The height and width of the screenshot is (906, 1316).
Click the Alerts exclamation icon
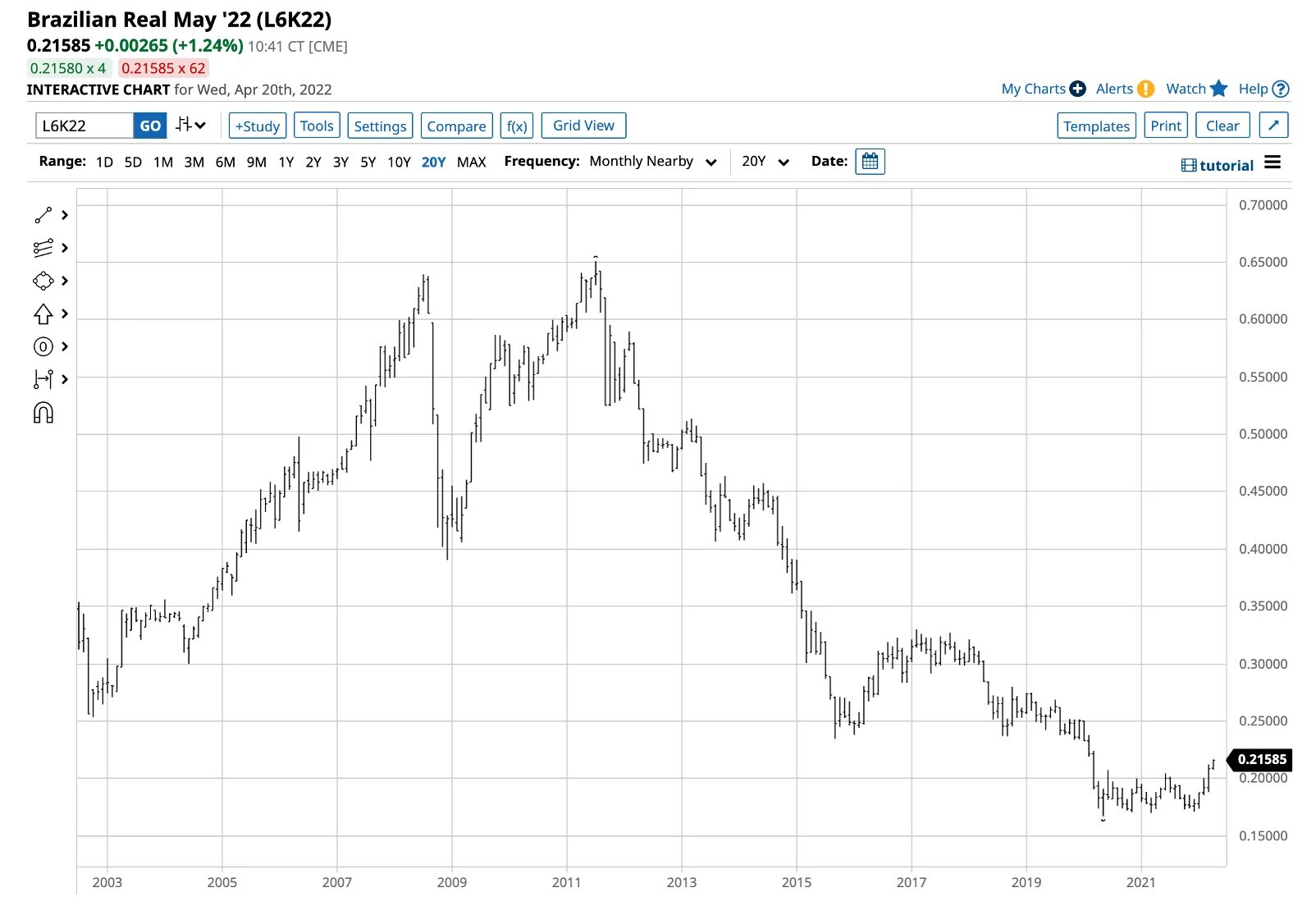coord(1146,89)
